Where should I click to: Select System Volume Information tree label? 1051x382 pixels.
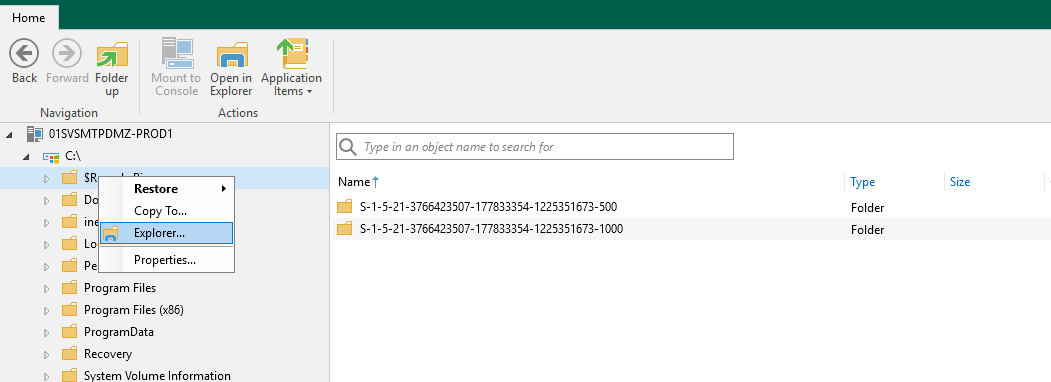click(158, 376)
